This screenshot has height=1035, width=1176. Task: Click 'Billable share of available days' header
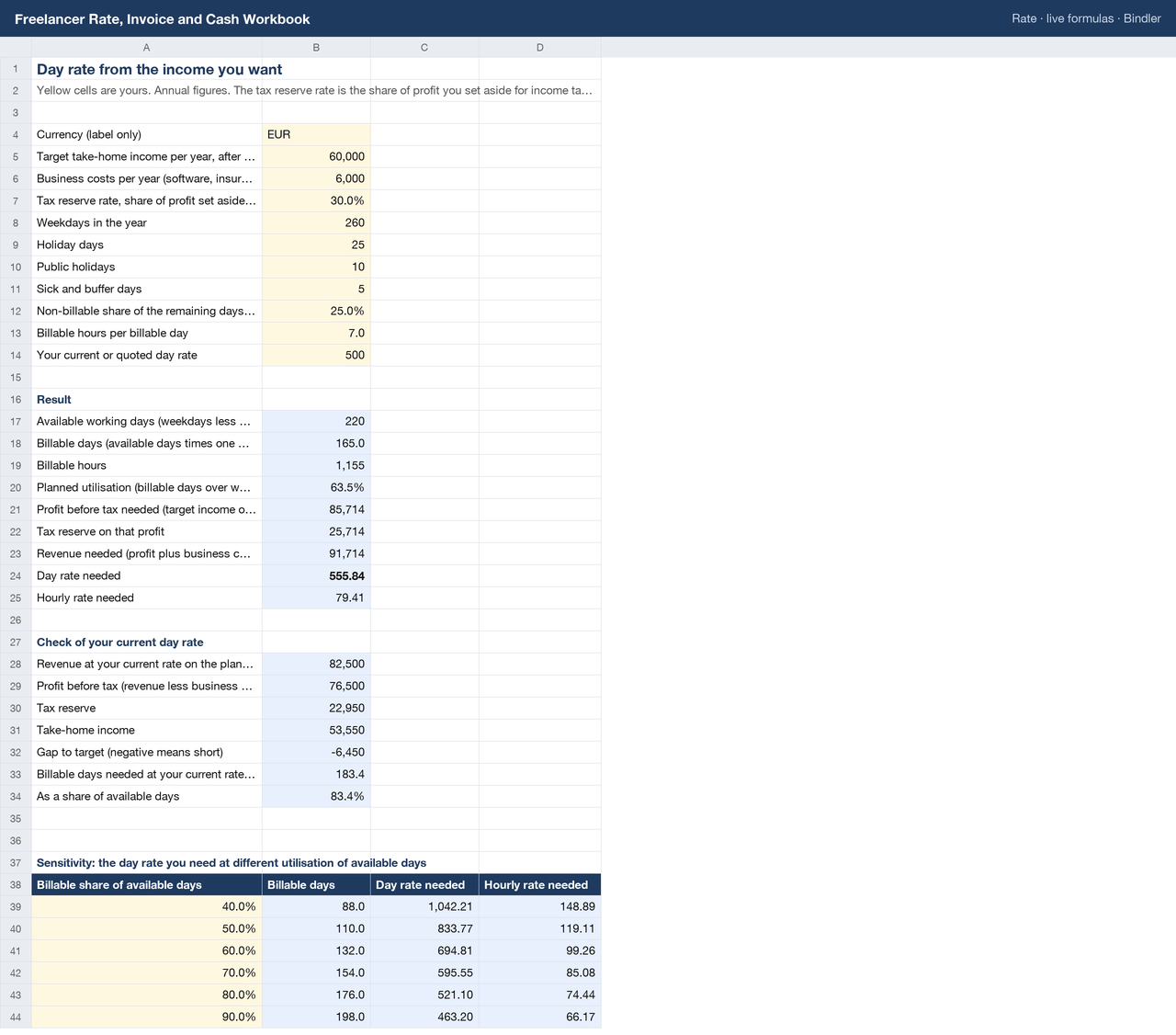click(x=147, y=884)
